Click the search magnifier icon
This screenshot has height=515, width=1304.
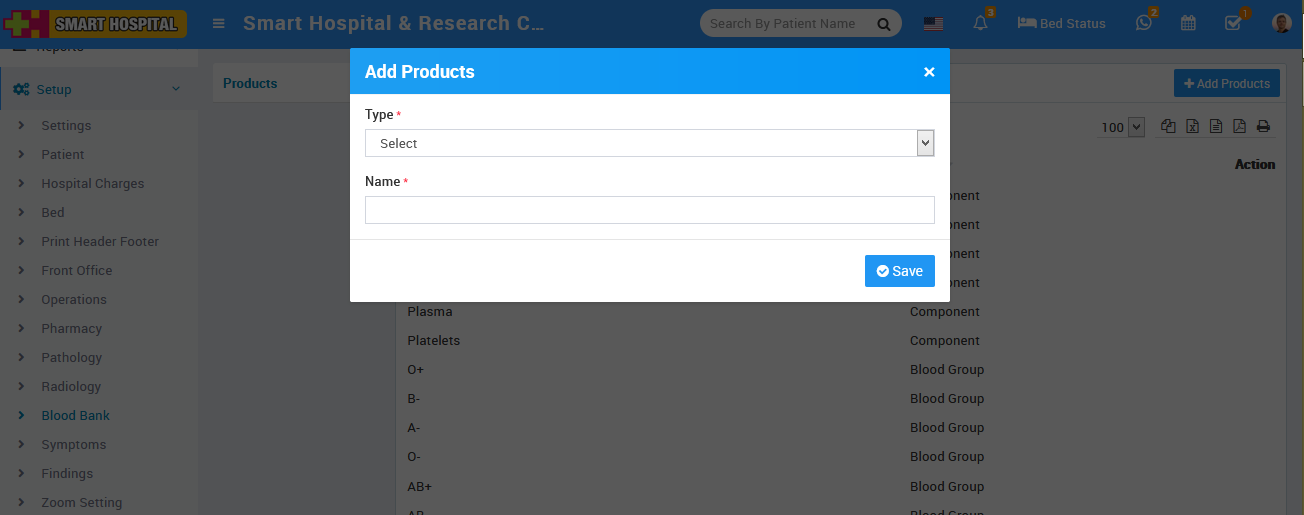[x=883, y=24]
